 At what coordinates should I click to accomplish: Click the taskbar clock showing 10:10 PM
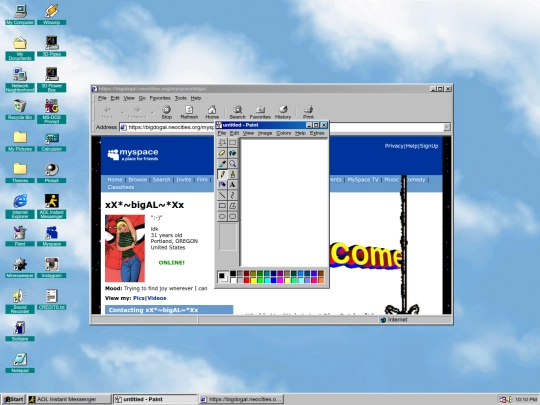coord(526,399)
